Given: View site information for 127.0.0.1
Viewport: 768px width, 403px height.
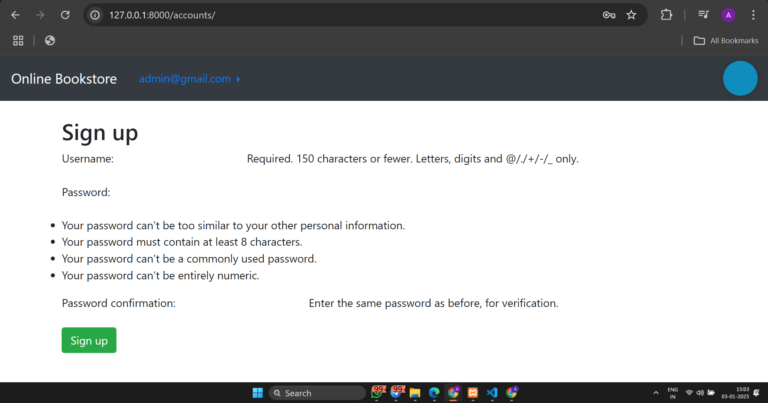Looking at the screenshot, I should pos(95,15).
